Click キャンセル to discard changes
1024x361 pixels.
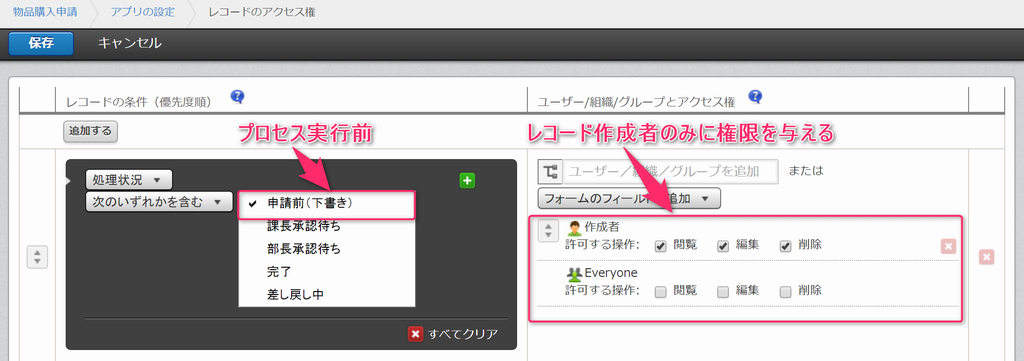pos(129,44)
